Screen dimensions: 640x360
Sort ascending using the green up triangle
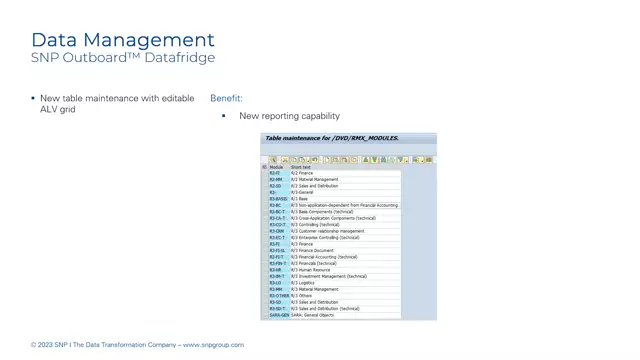point(366,160)
